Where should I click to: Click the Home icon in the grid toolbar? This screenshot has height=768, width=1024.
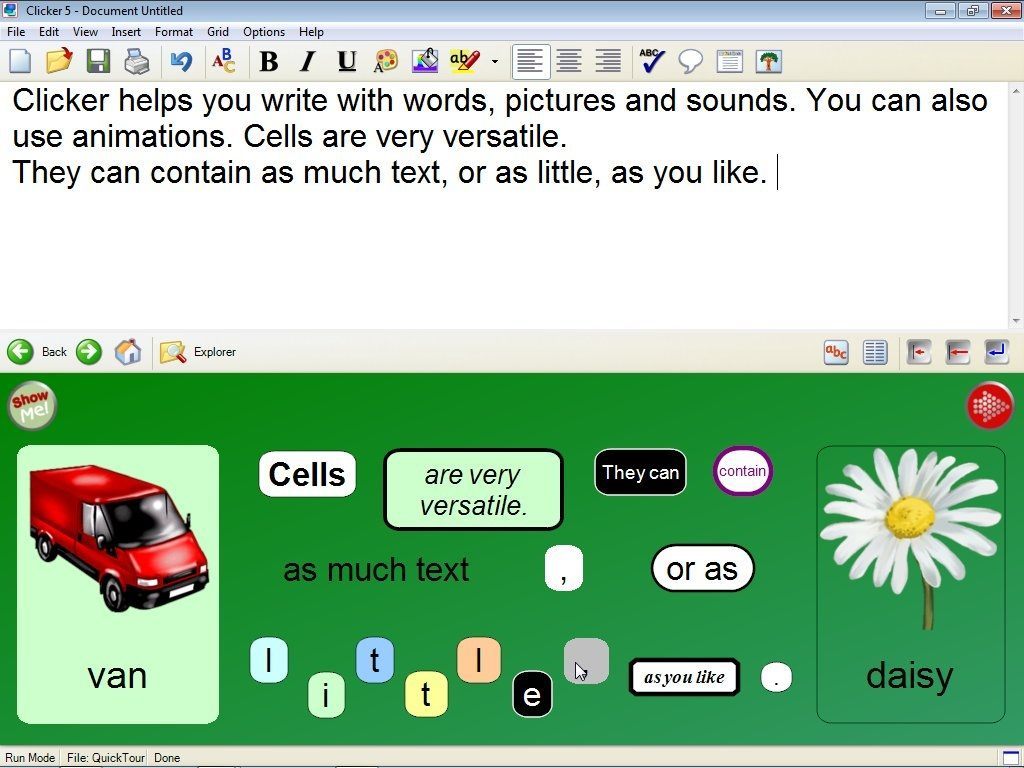click(x=127, y=352)
